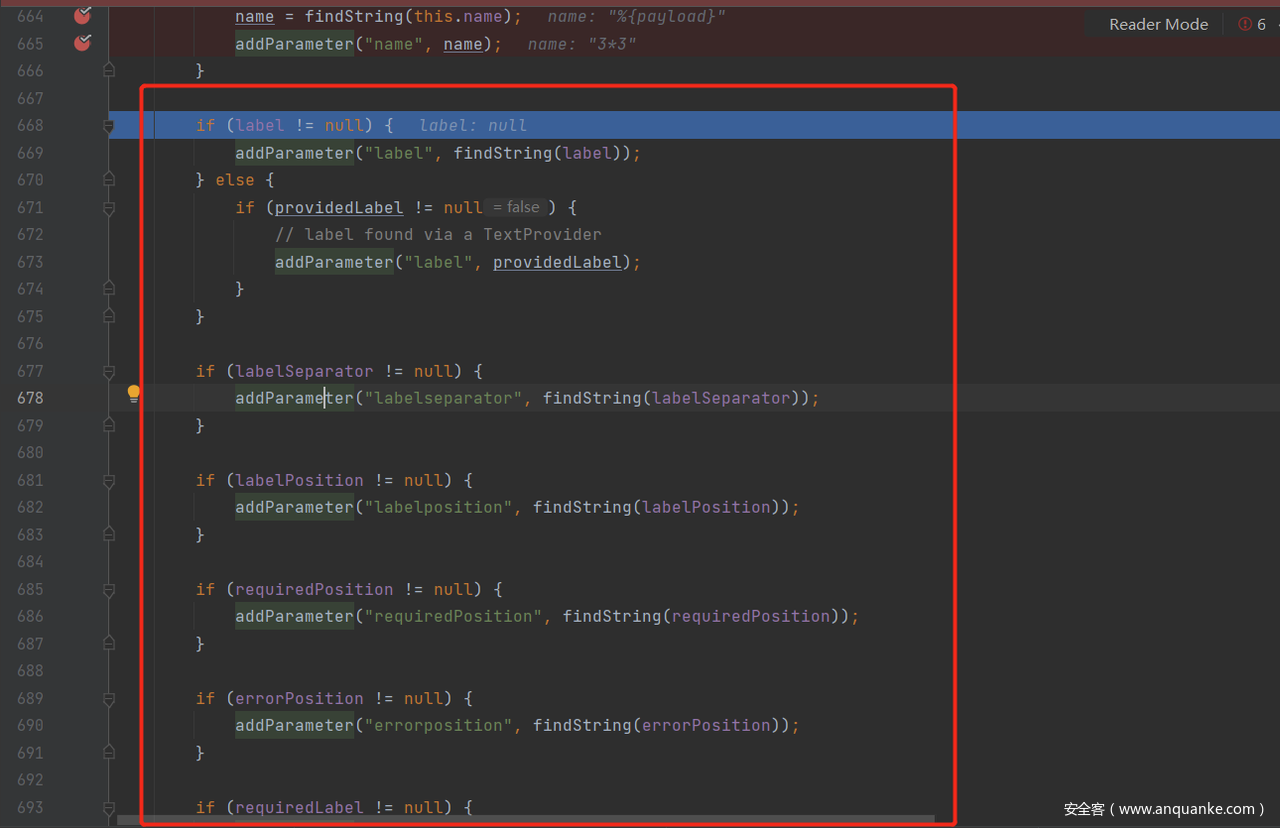1280x828 pixels.
Task: Toggle the breakpoint on line 665
Action: 83,43
